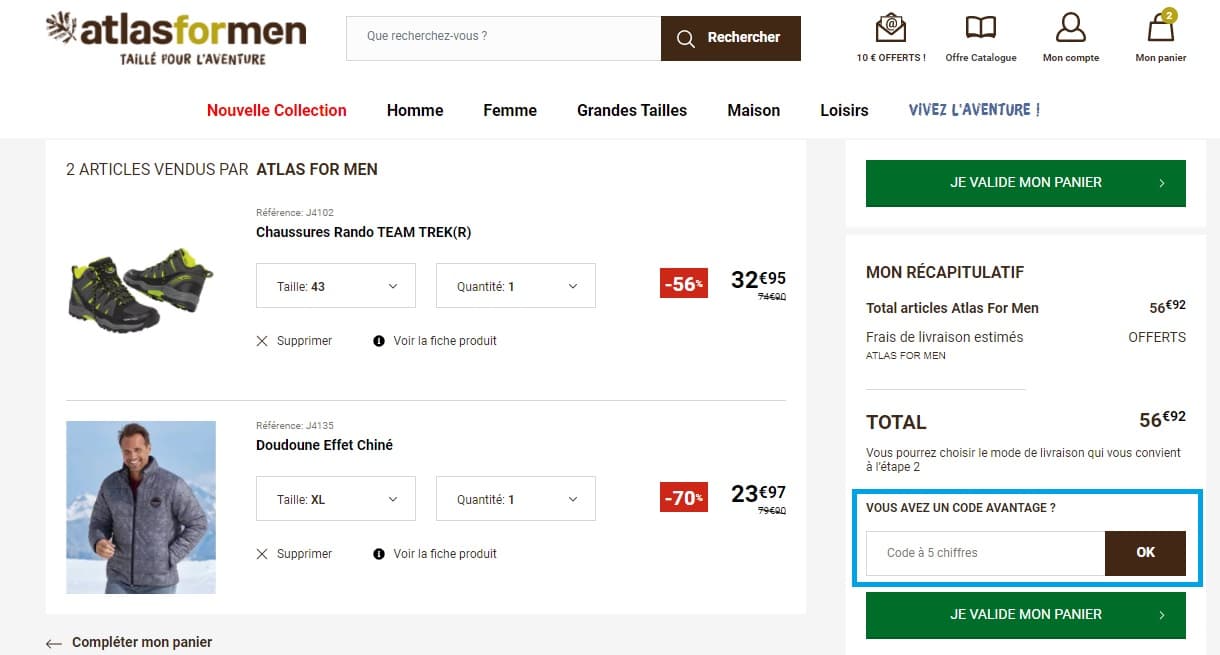The width and height of the screenshot is (1220, 655).
Task: View cart by clicking the Mon panier icon
Action: pos(1159,32)
